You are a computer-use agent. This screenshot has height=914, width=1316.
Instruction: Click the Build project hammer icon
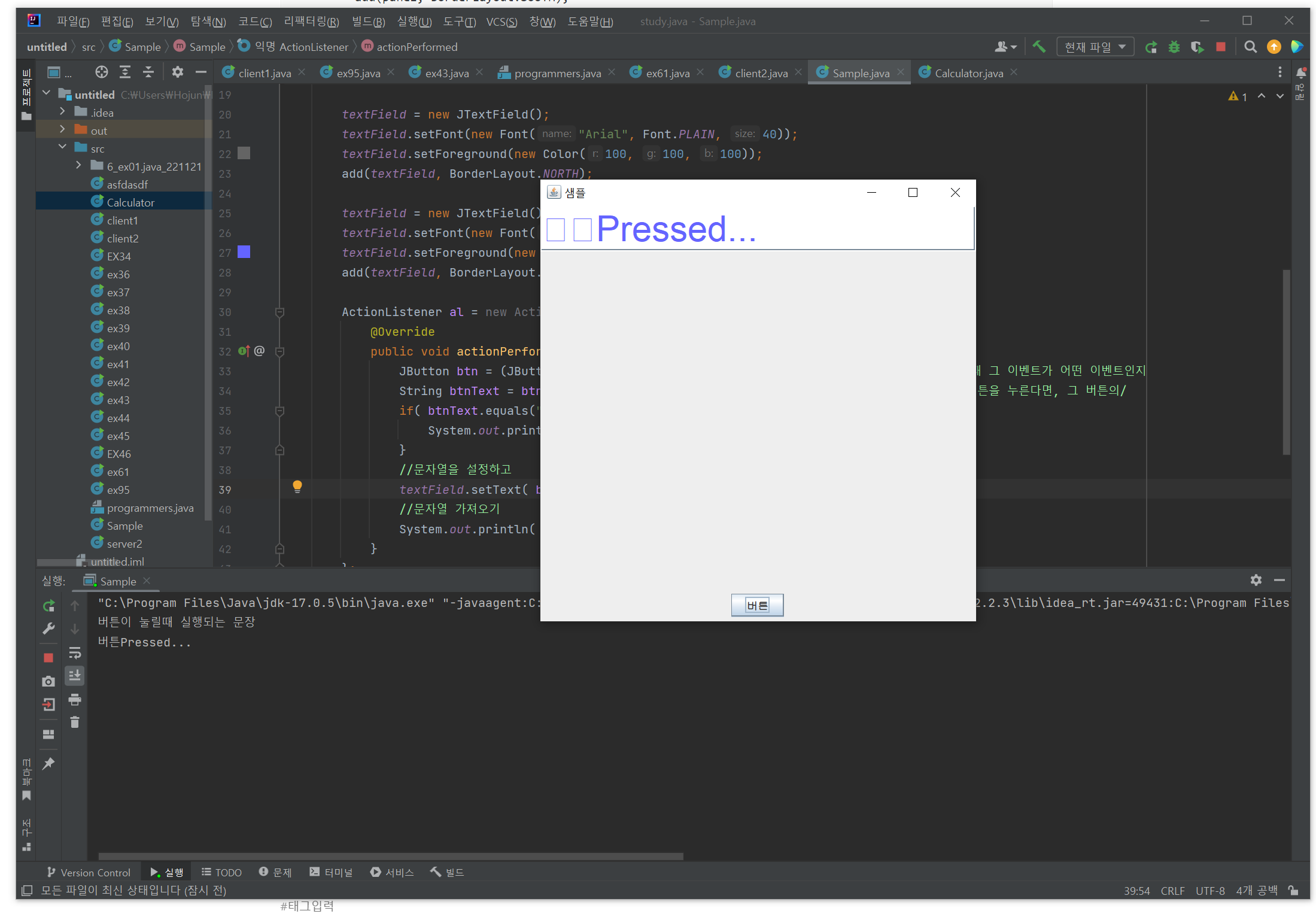pyautogui.click(x=1039, y=47)
